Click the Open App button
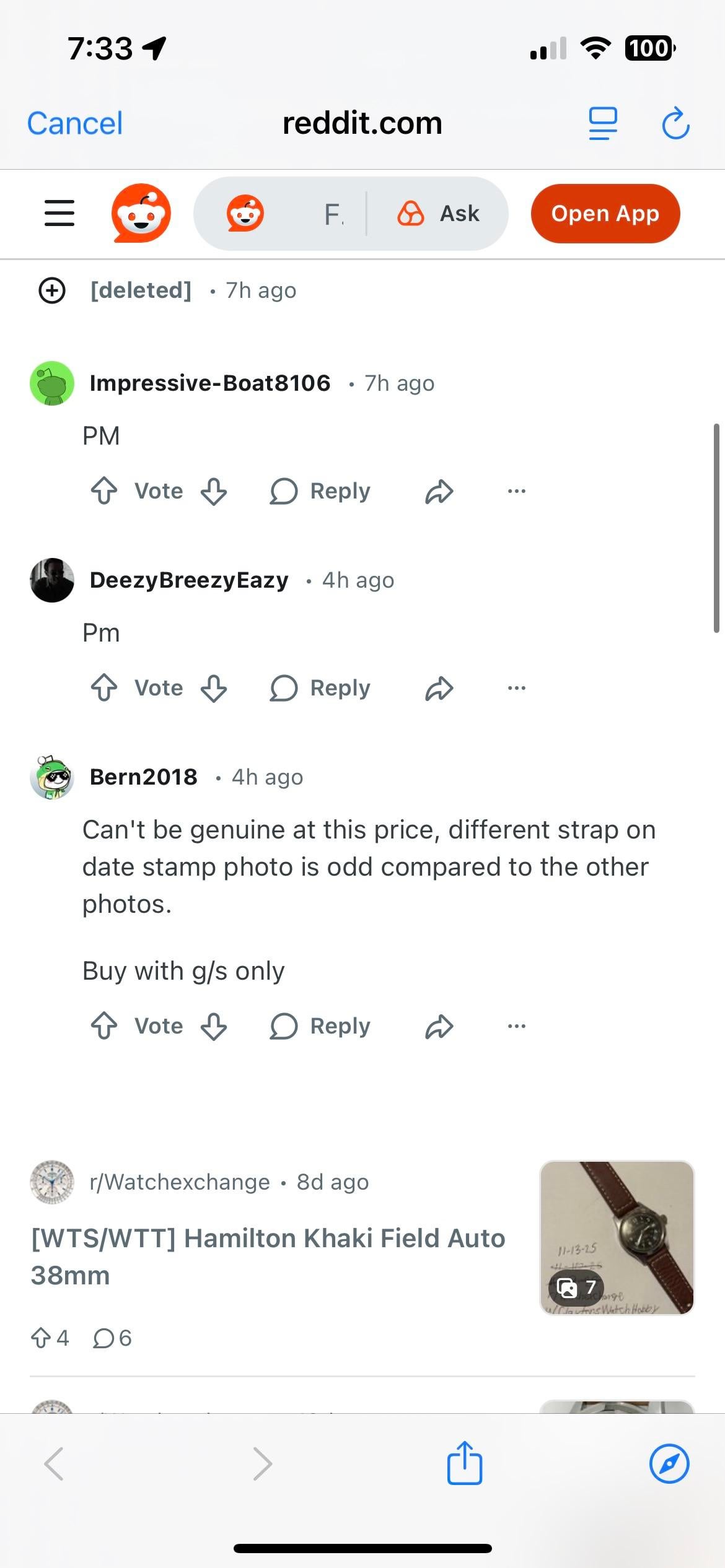 (x=605, y=214)
